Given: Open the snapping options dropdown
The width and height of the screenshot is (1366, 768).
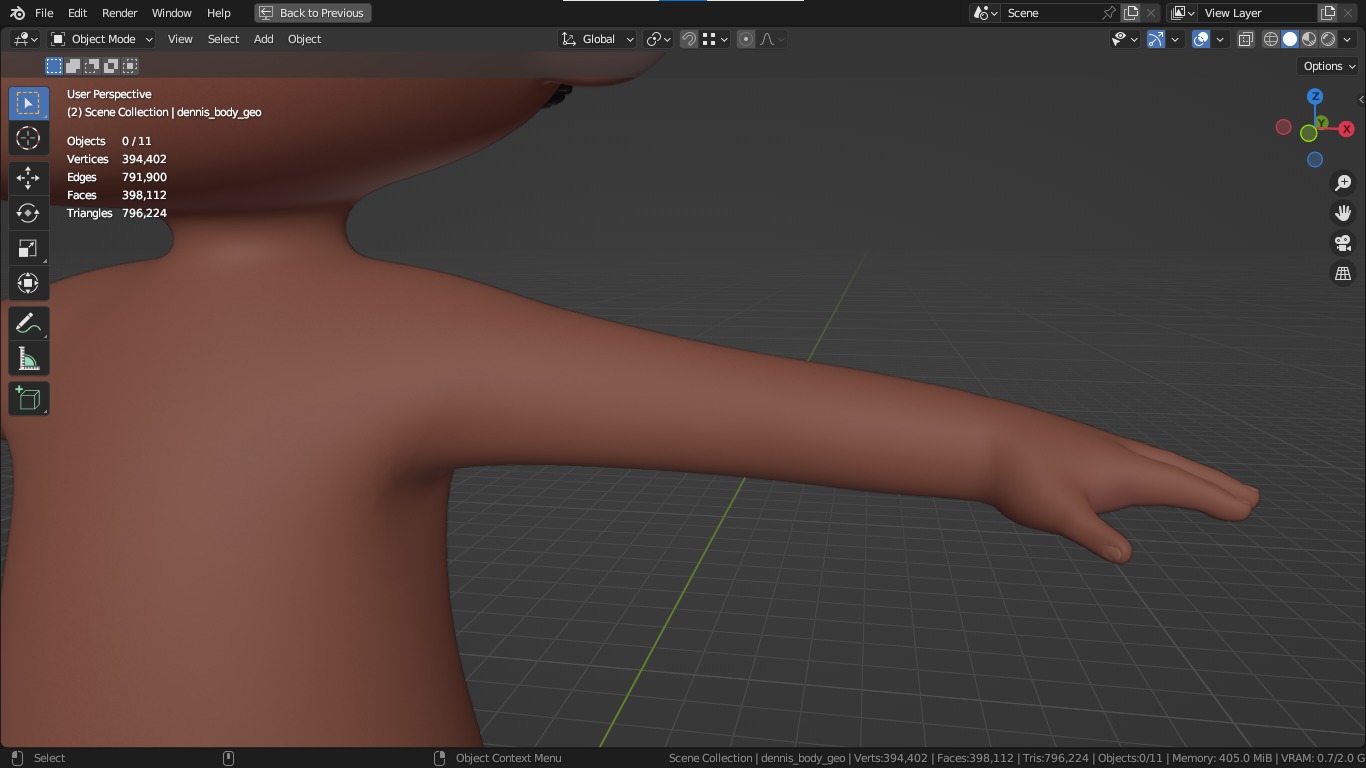Looking at the screenshot, I should 713,39.
